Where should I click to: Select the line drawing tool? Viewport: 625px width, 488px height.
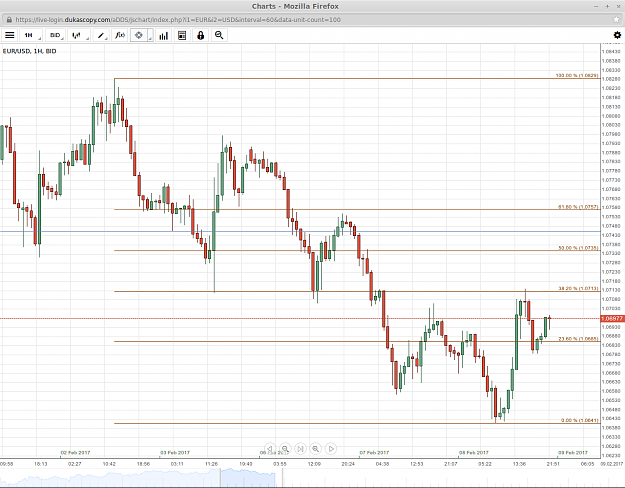pos(101,35)
